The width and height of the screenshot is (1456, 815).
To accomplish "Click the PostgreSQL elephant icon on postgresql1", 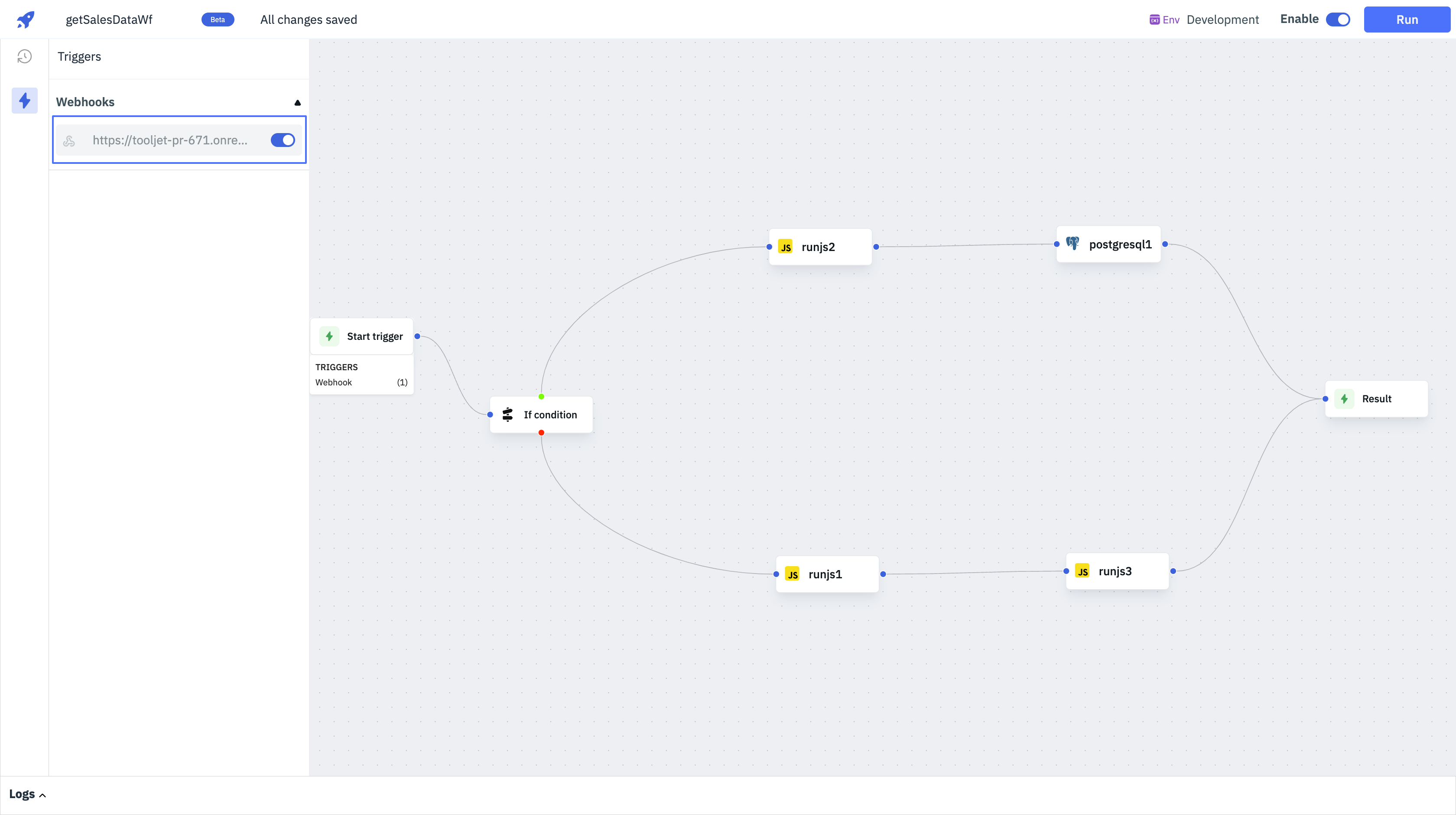I will coord(1072,244).
